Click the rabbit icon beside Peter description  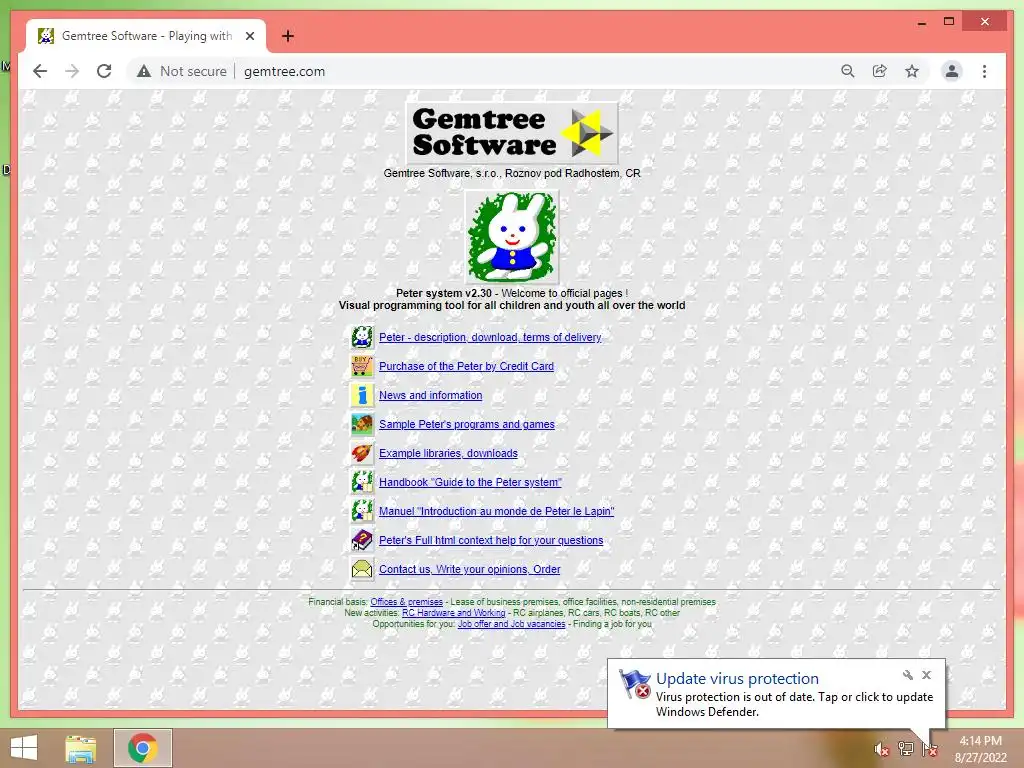tap(362, 337)
